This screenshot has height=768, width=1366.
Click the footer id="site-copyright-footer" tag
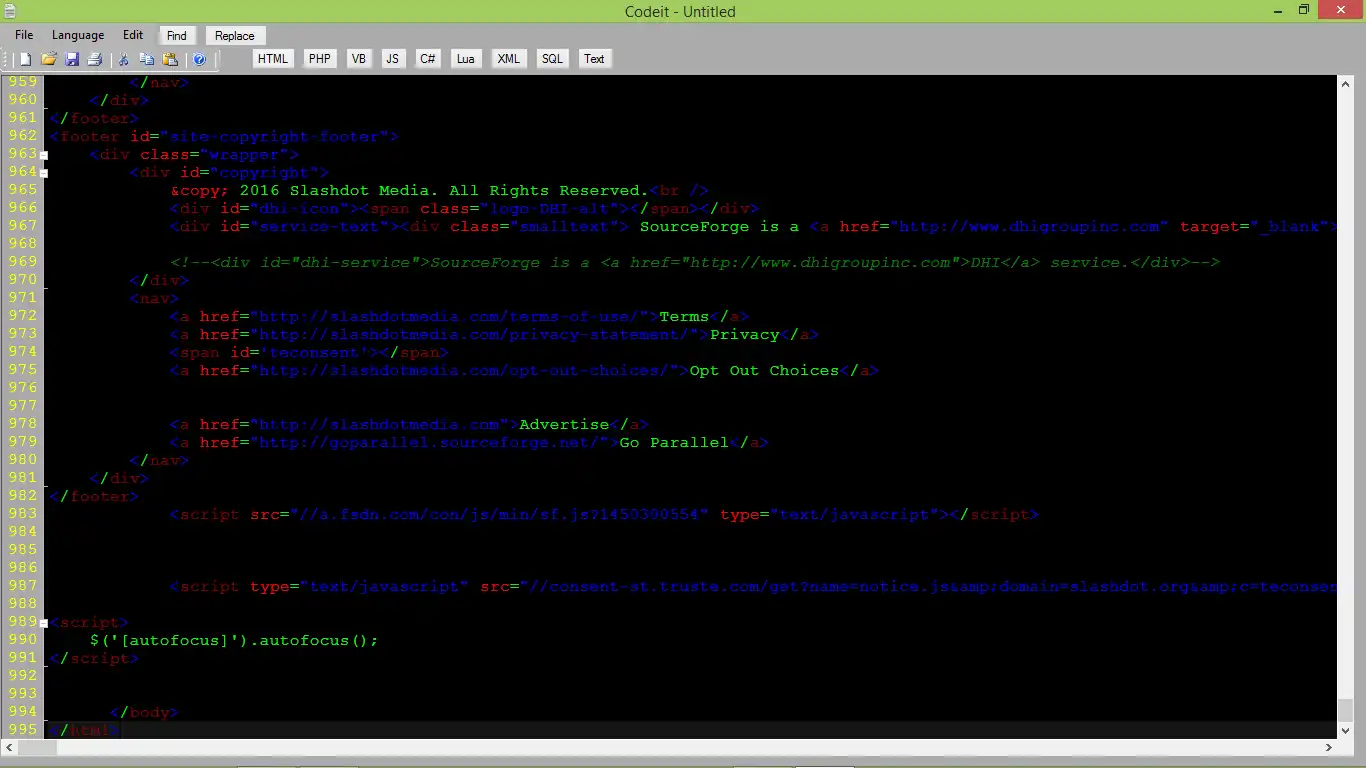point(224,137)
